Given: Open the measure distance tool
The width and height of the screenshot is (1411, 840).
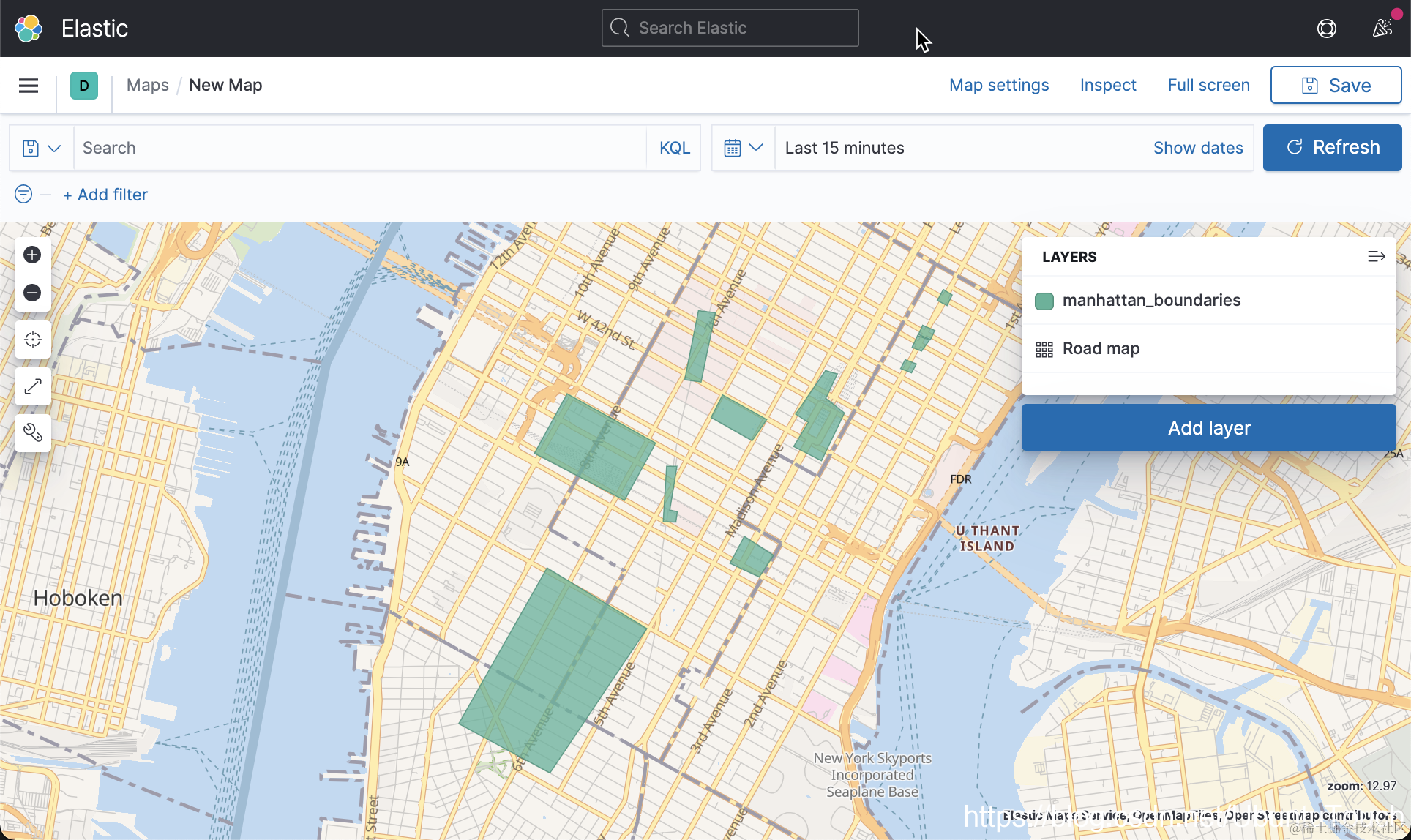Looking at the screenshot, I should (32, 386).
